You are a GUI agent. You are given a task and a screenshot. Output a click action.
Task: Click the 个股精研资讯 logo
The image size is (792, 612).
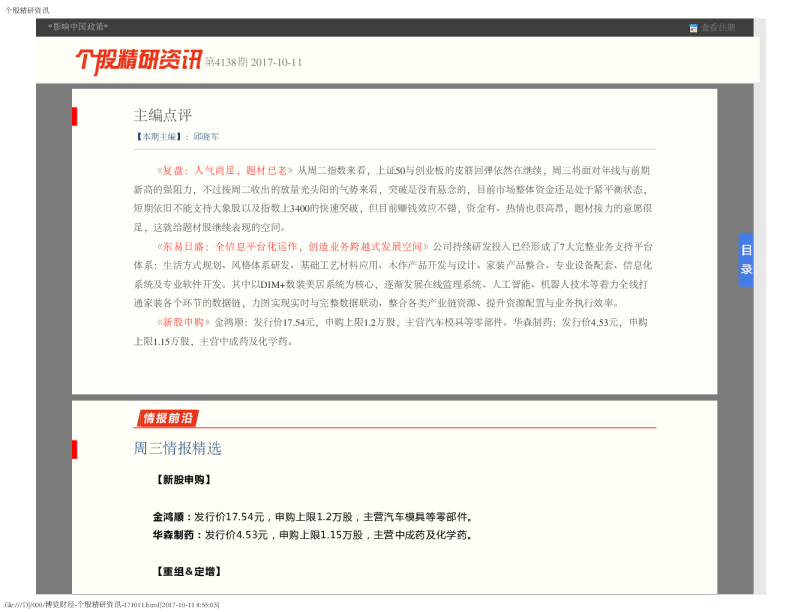137,61
